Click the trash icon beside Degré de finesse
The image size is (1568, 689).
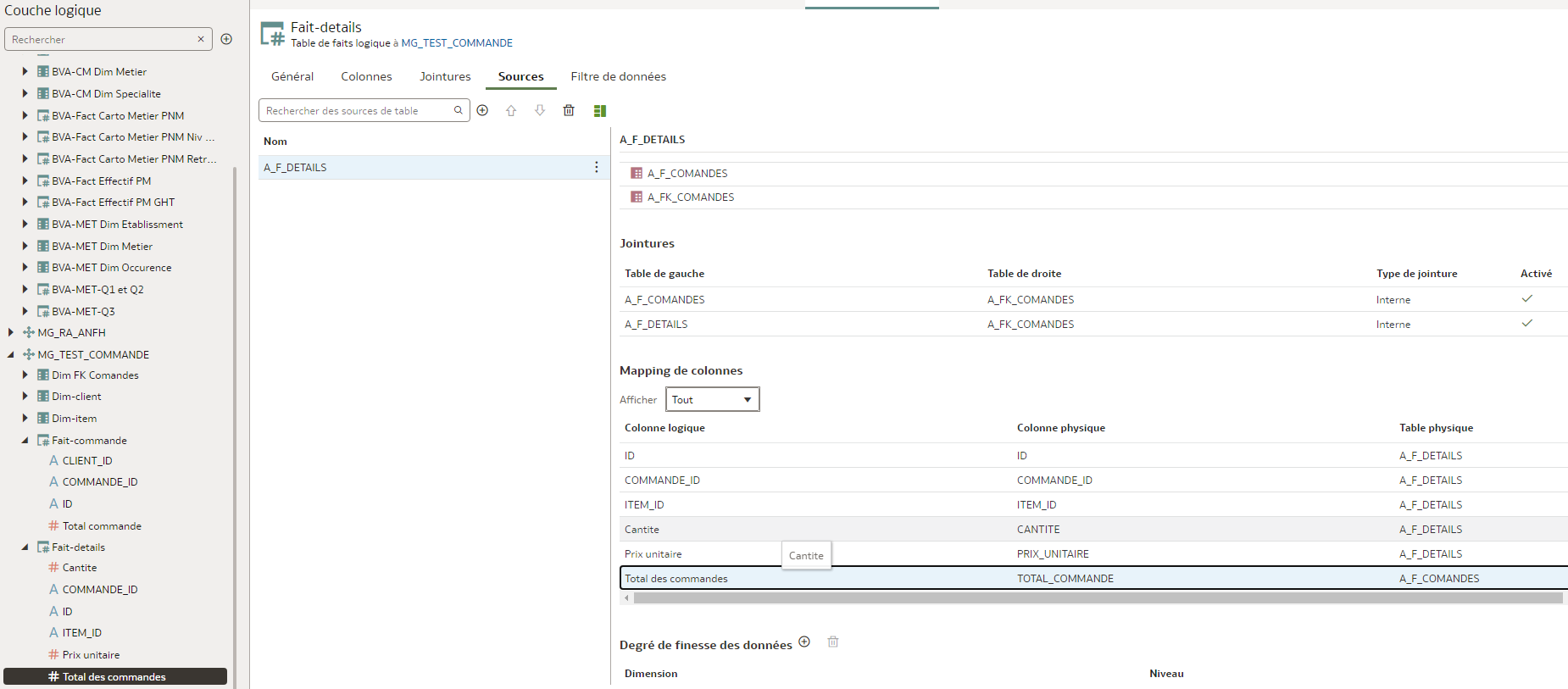833,642
